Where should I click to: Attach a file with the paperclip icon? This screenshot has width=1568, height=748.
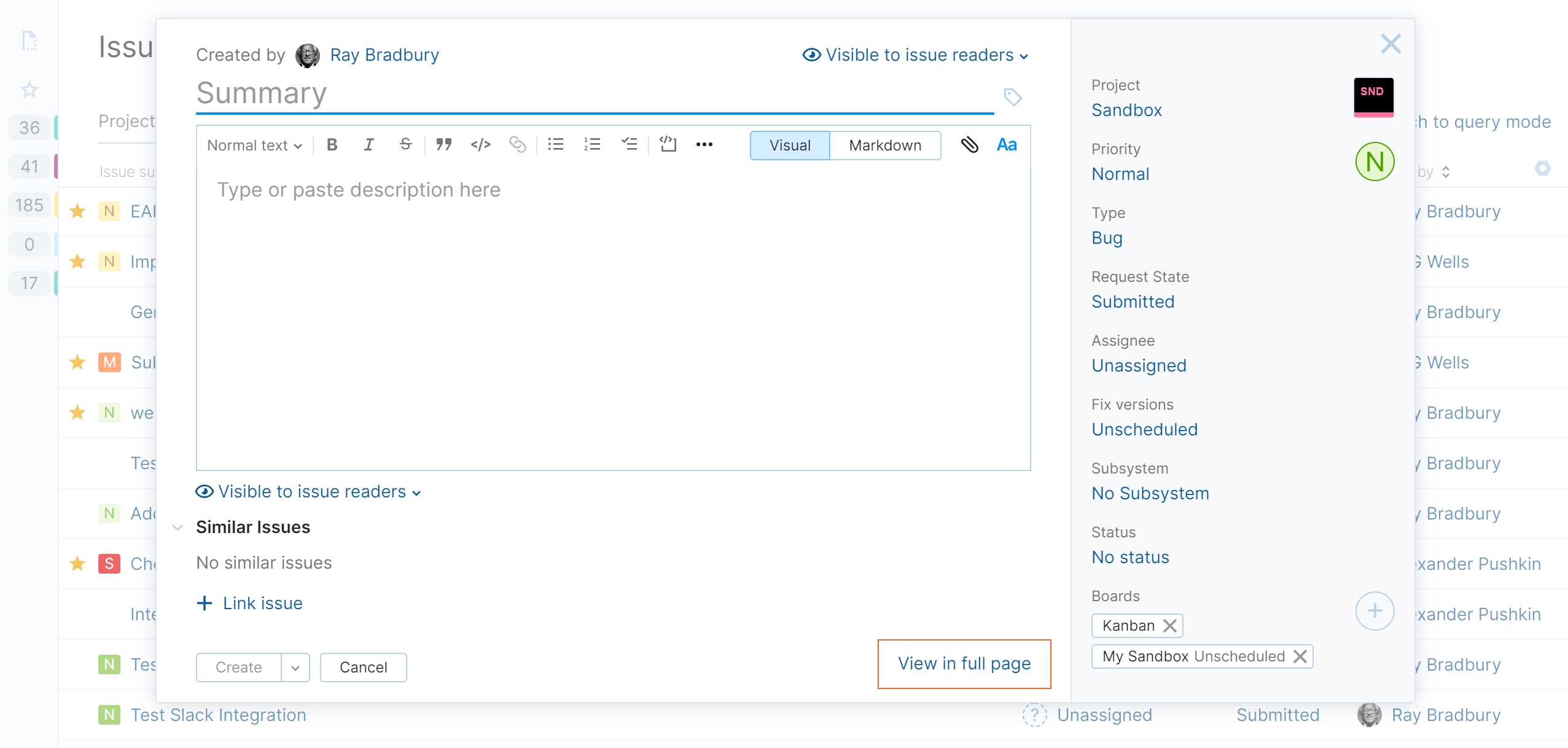coord(970,145)
